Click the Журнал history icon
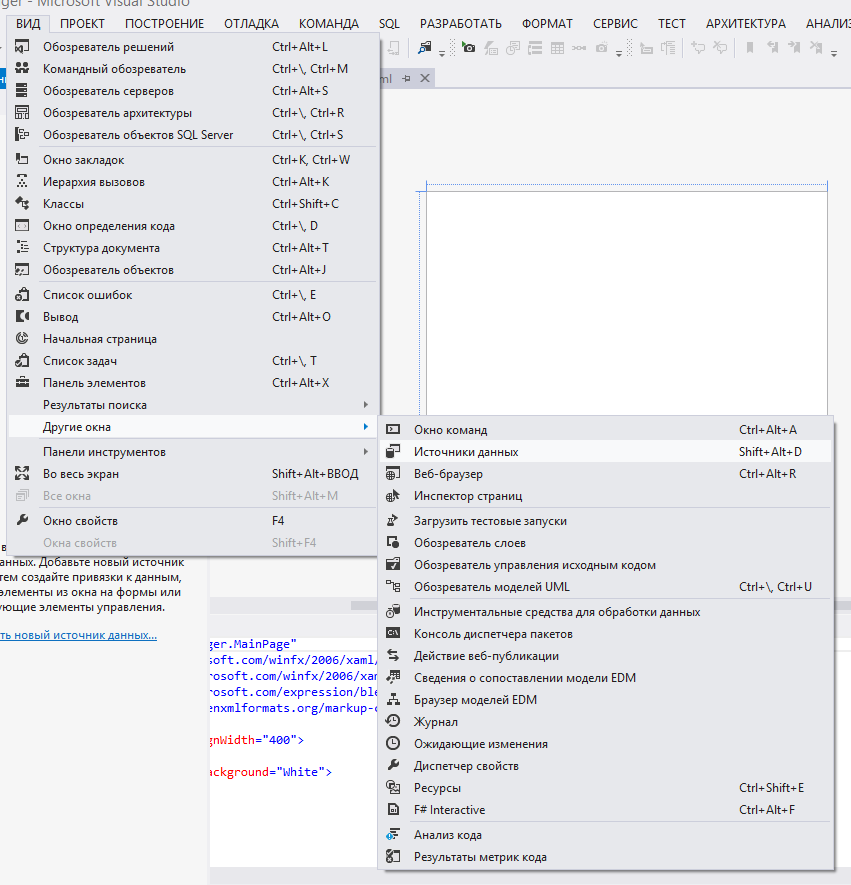851x885 pixels. pos(393,721)
